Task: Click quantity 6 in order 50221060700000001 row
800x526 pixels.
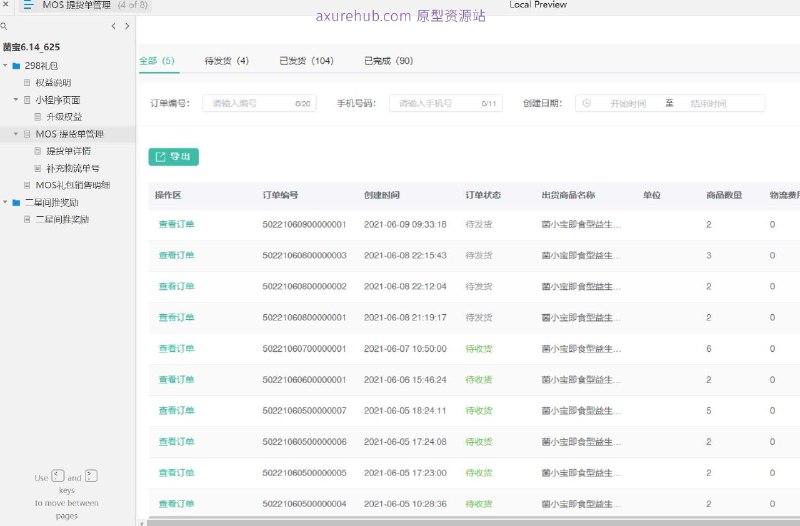Action: point(709,349)
